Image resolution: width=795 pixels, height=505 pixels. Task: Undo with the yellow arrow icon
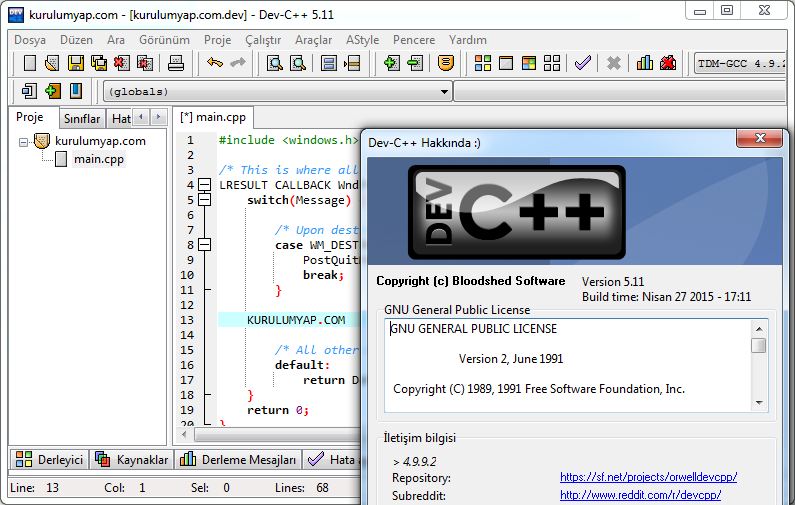215,63
